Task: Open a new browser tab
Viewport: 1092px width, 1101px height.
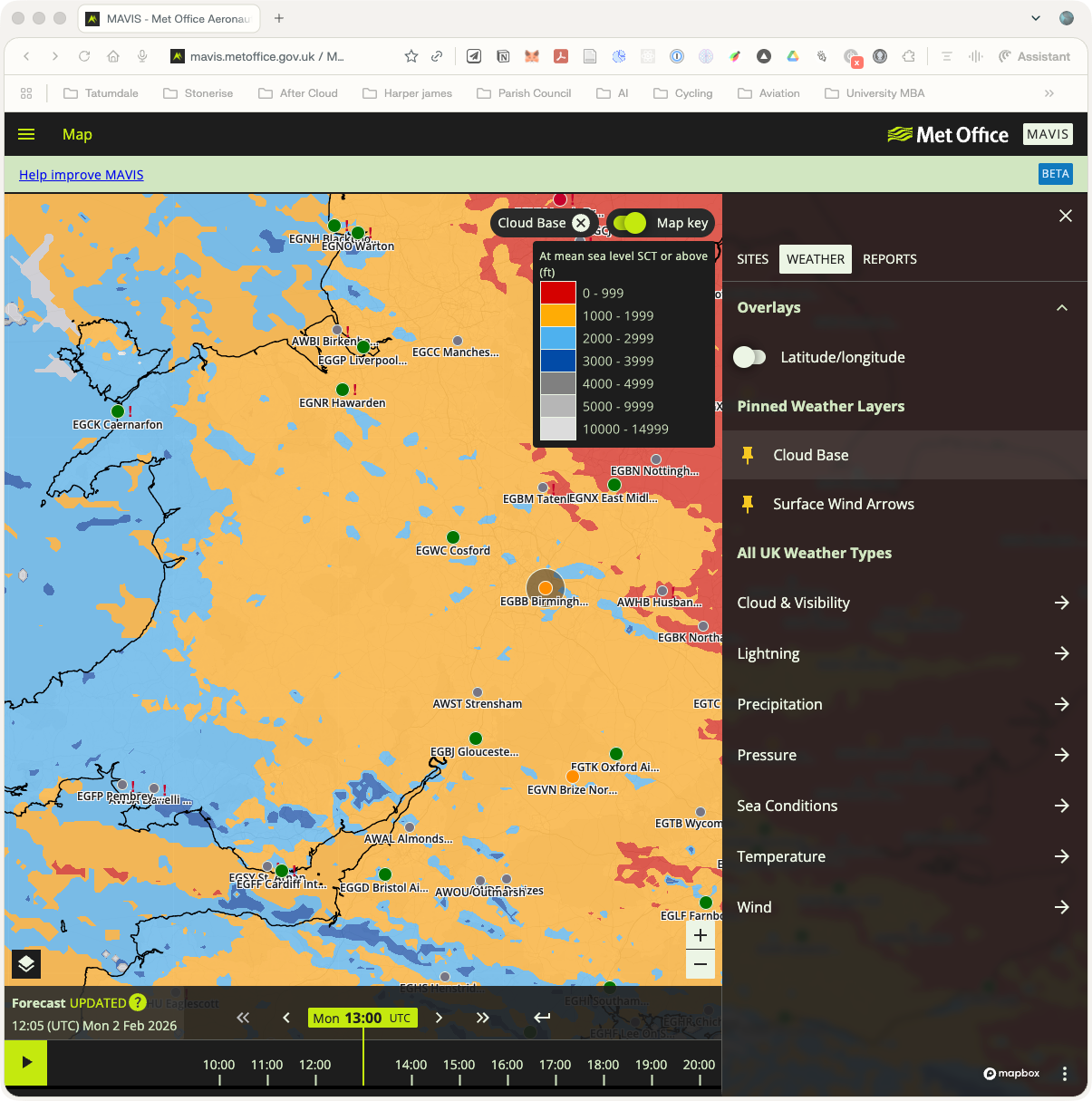Action: (279, 18)
